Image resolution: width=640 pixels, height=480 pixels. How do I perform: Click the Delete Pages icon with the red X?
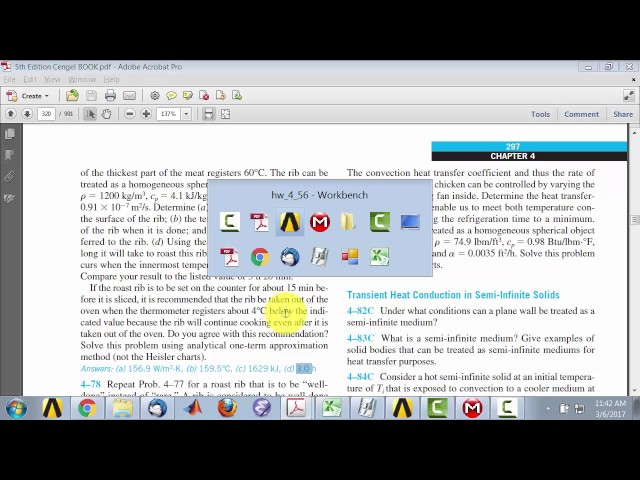[204, 96]
